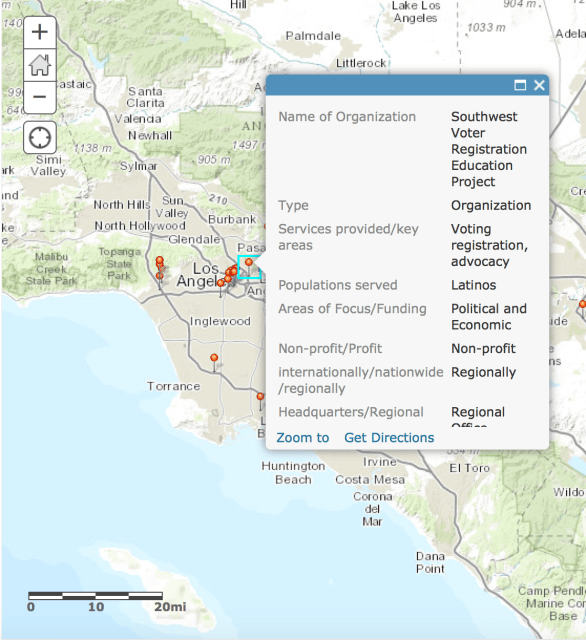Click the 'Inglewood' map label
586x640 pixels.
220,321
